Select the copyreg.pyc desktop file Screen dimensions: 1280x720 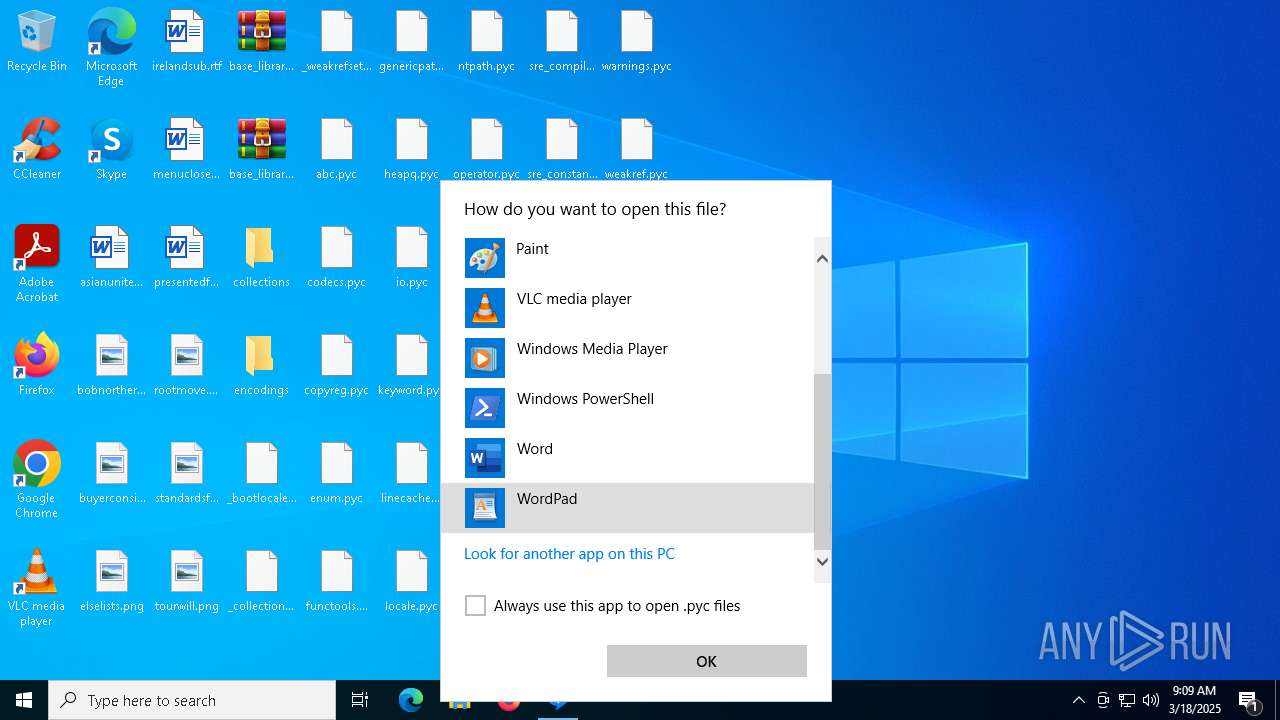click(x=337, y=366)
